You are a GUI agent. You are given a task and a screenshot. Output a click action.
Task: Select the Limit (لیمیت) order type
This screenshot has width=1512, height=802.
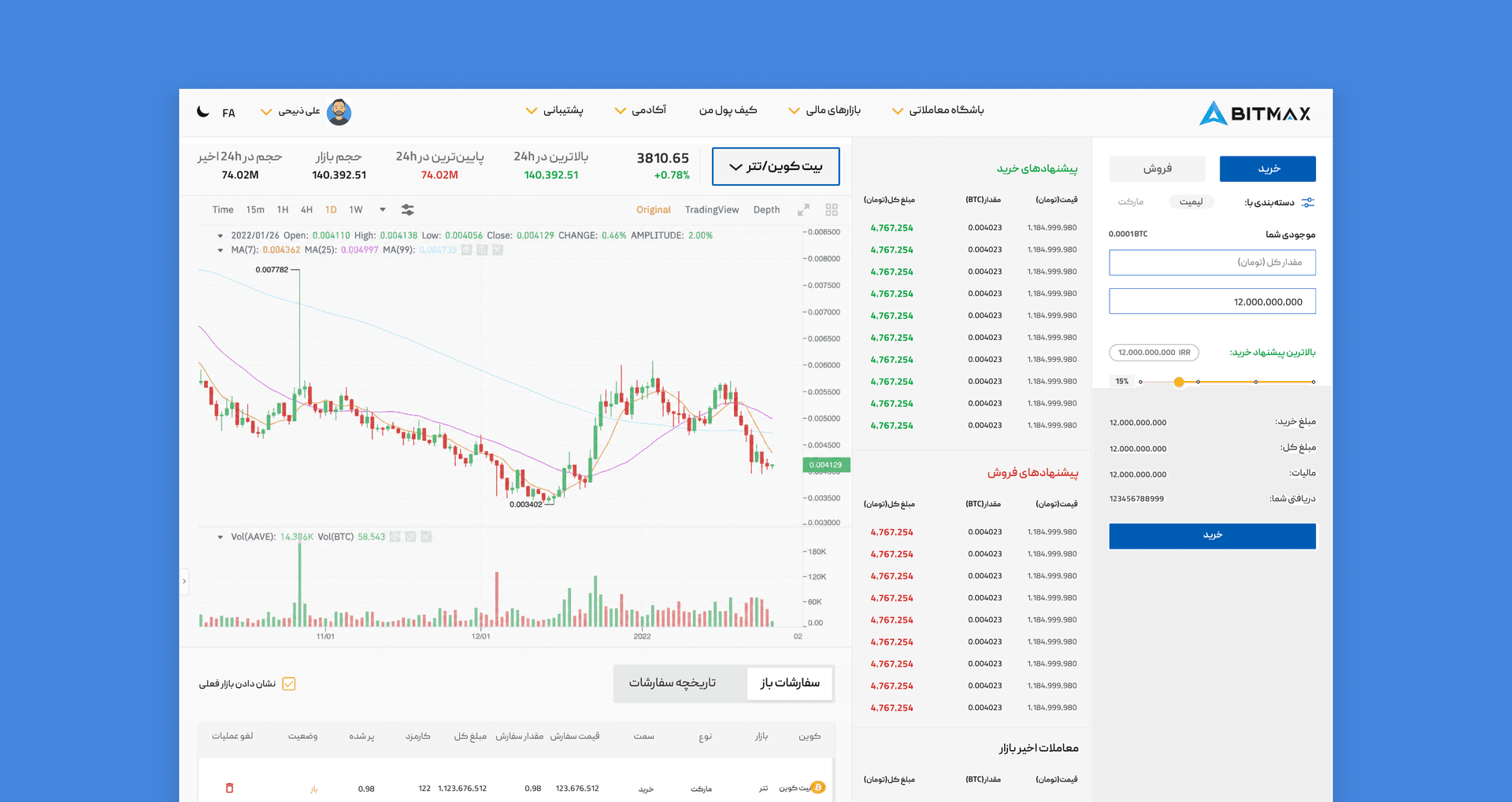pyautogui.click(x=1191, y=201)
